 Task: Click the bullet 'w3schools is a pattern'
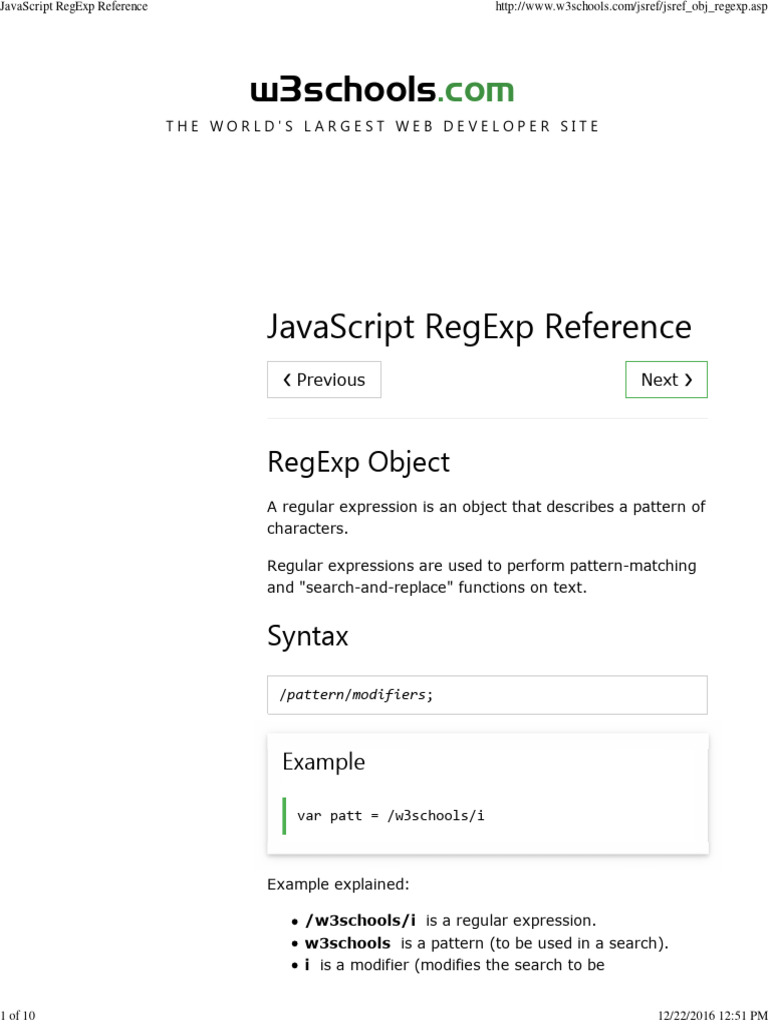[480, 943]
